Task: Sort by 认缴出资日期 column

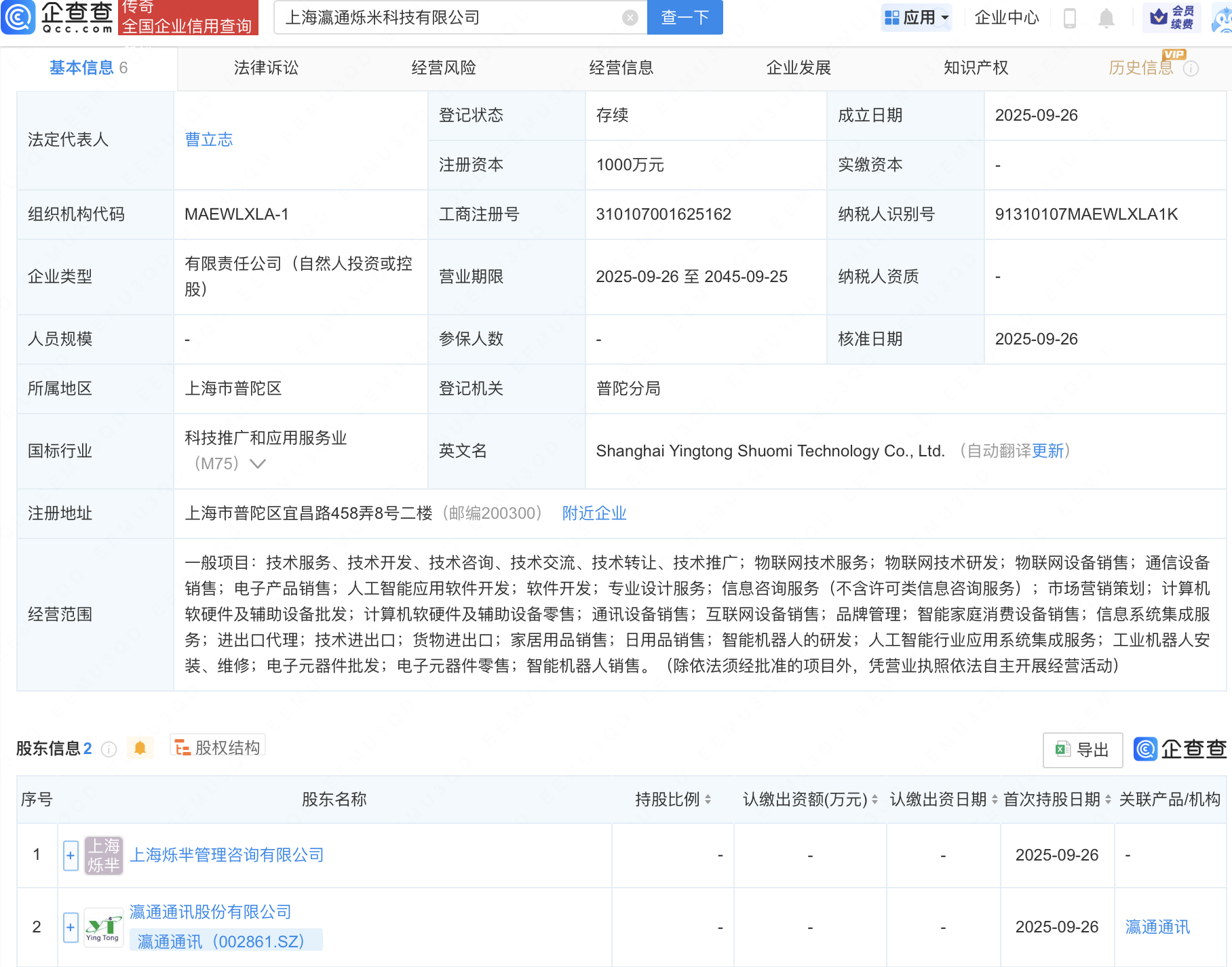Action: (x=995, y=800)
